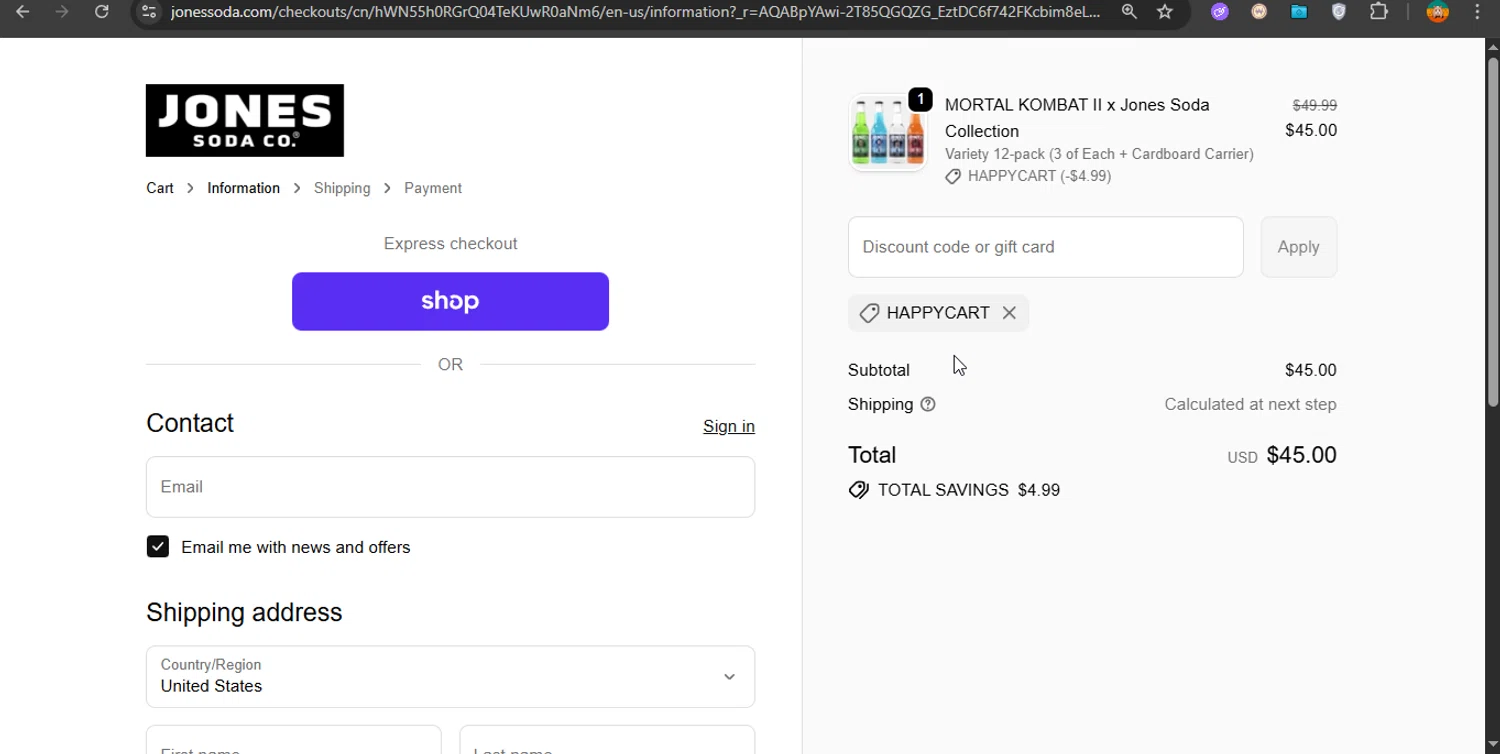Open the browser profile avatar

pos(1438,12)
